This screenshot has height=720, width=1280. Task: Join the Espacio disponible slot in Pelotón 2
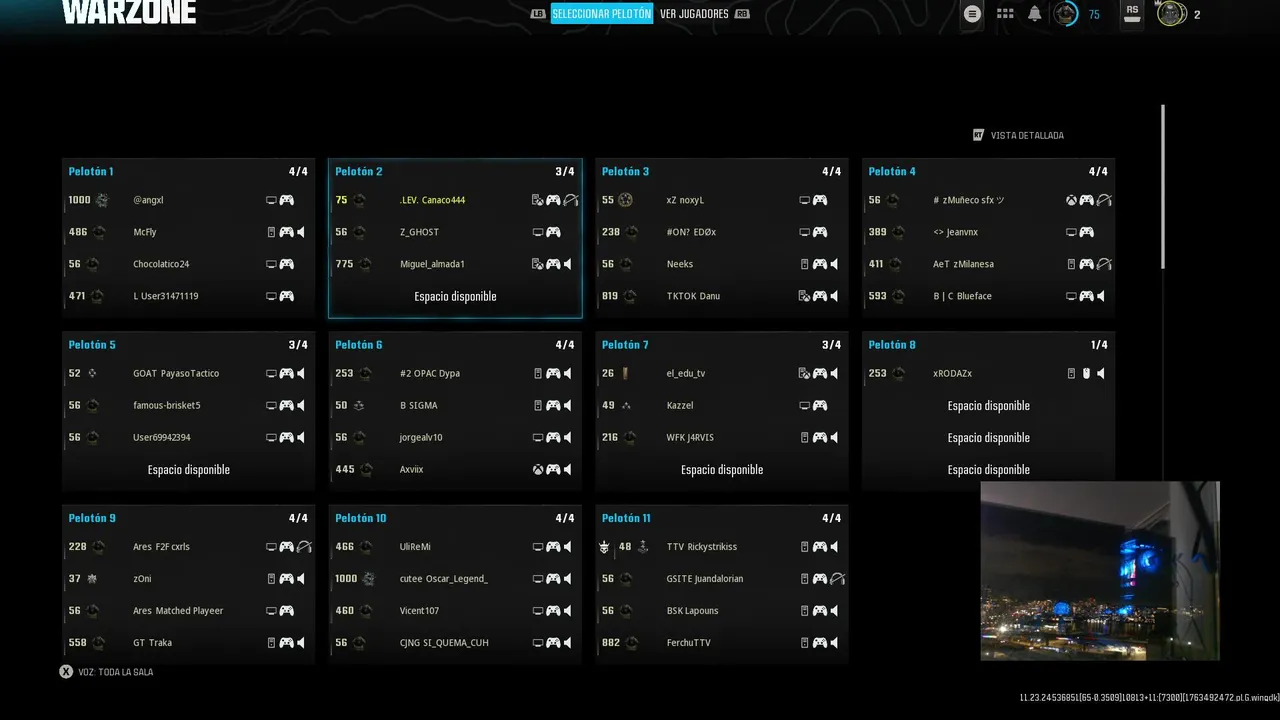tap(455, 296)
